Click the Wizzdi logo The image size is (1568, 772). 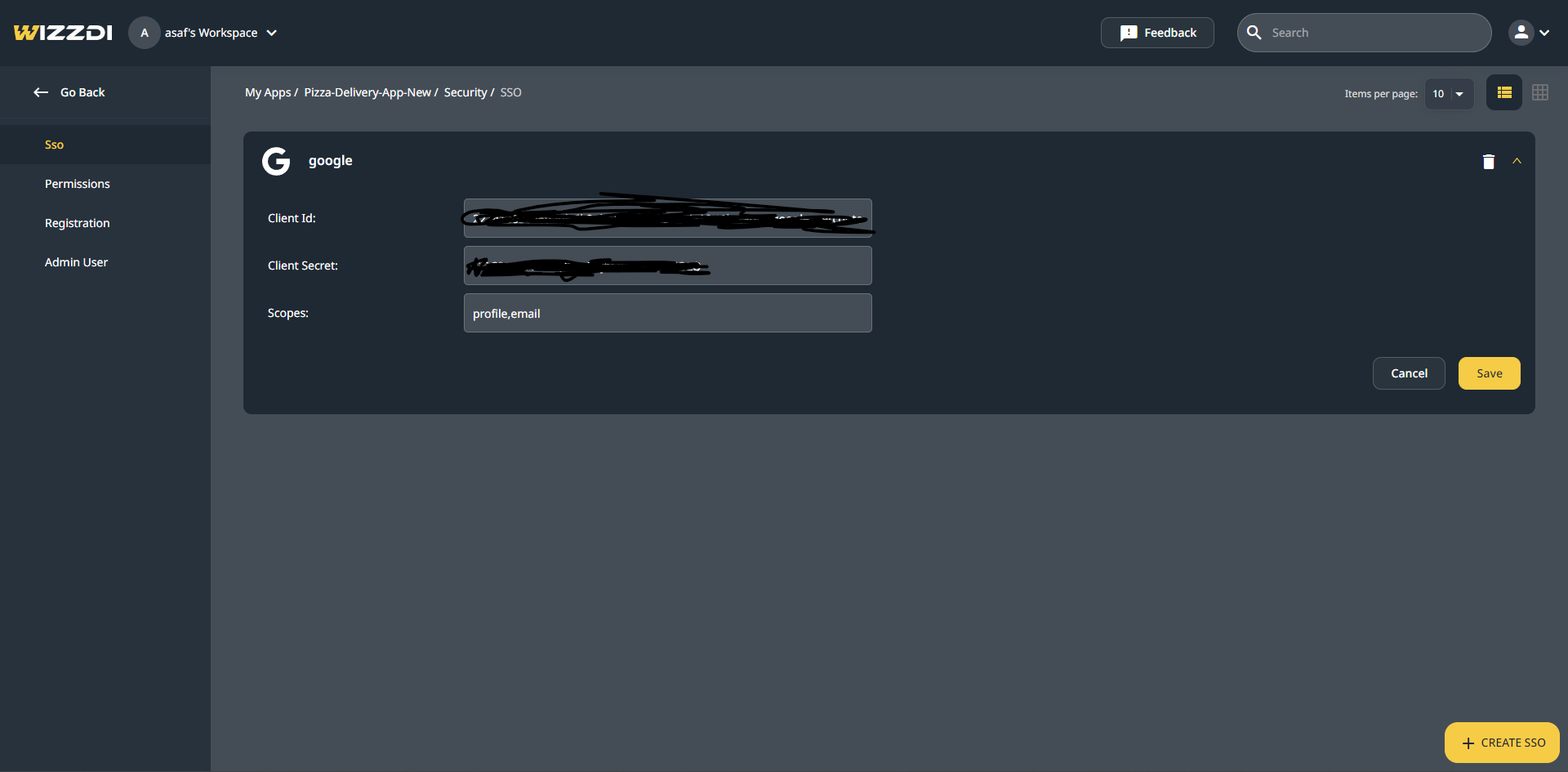(63, 33)
